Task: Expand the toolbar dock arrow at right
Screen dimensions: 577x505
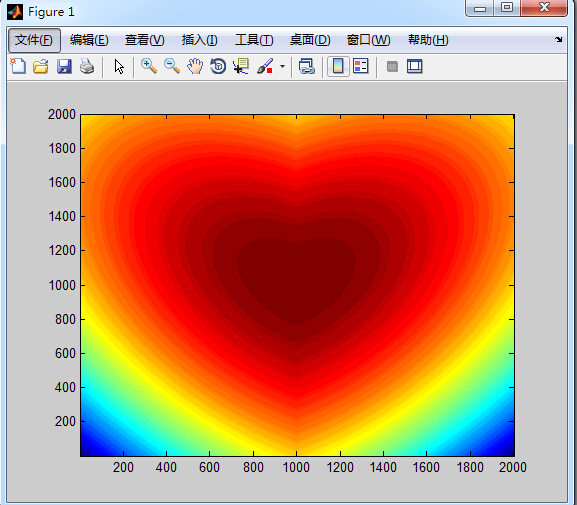Action: [559, 39]
